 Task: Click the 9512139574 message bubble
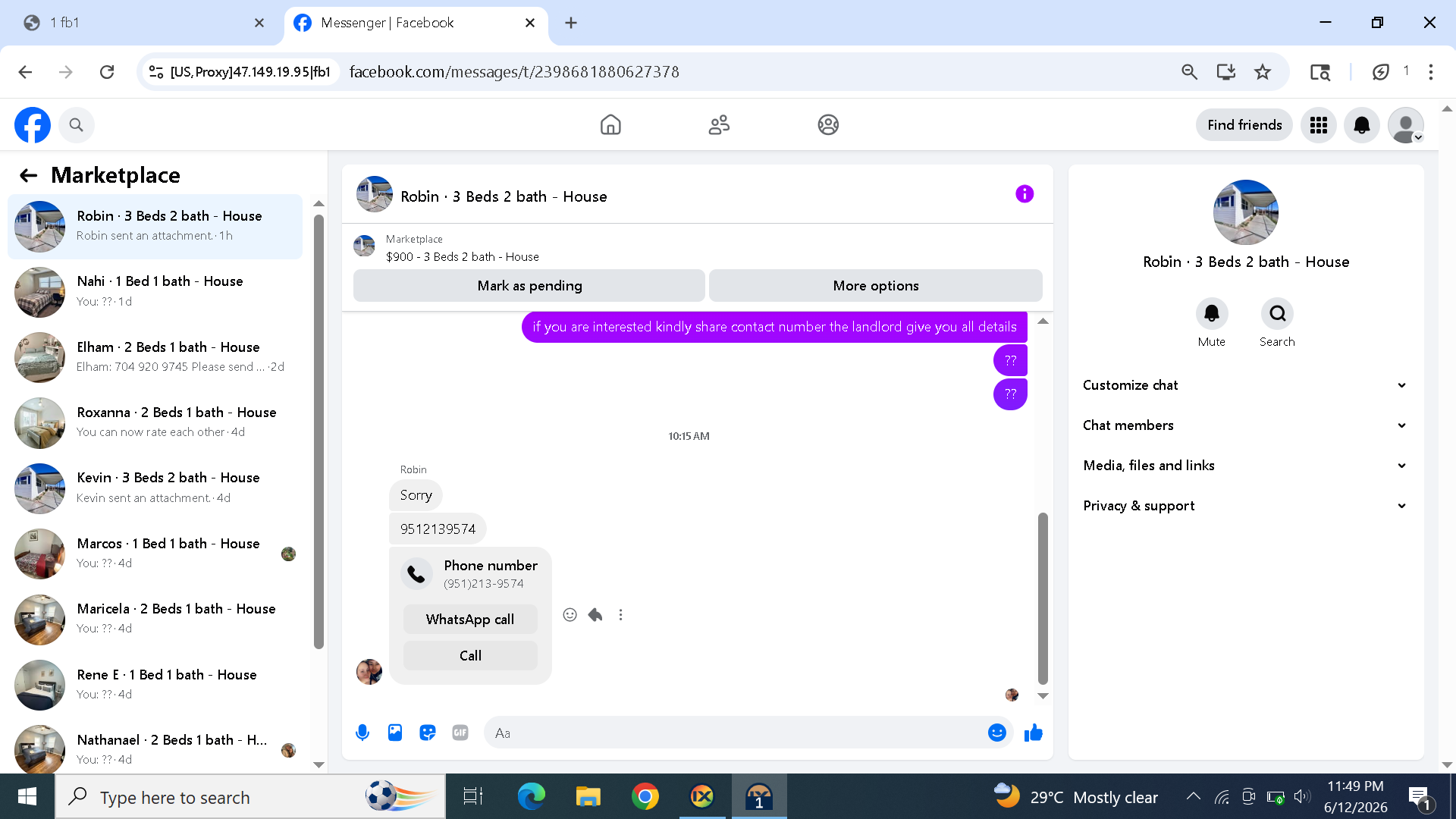point(438,529)
